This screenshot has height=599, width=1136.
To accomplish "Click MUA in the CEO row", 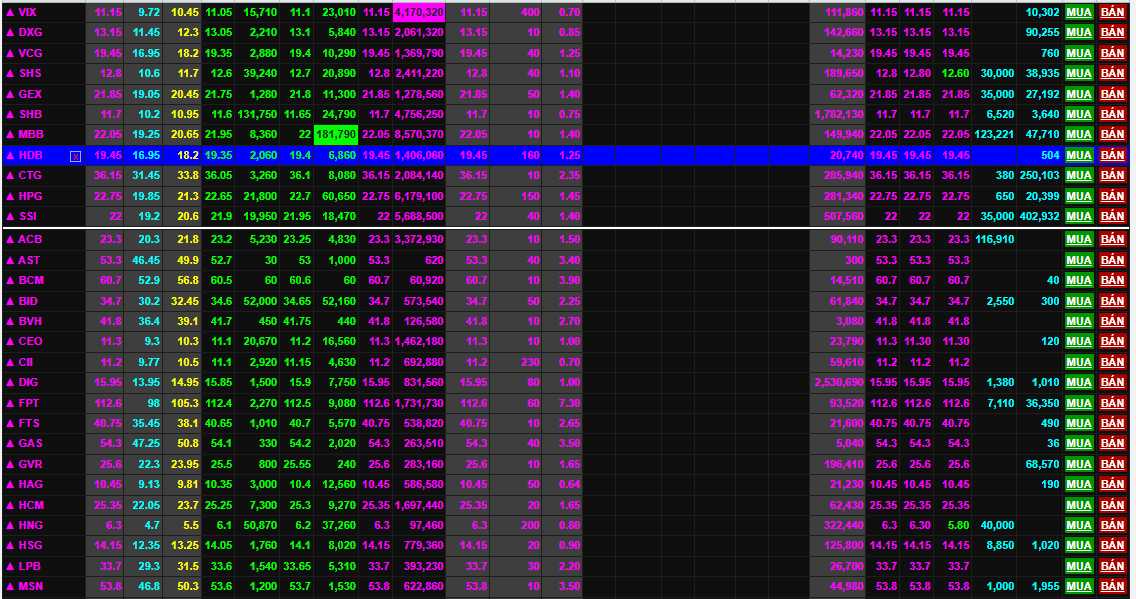I will [x=1079, y=342].
